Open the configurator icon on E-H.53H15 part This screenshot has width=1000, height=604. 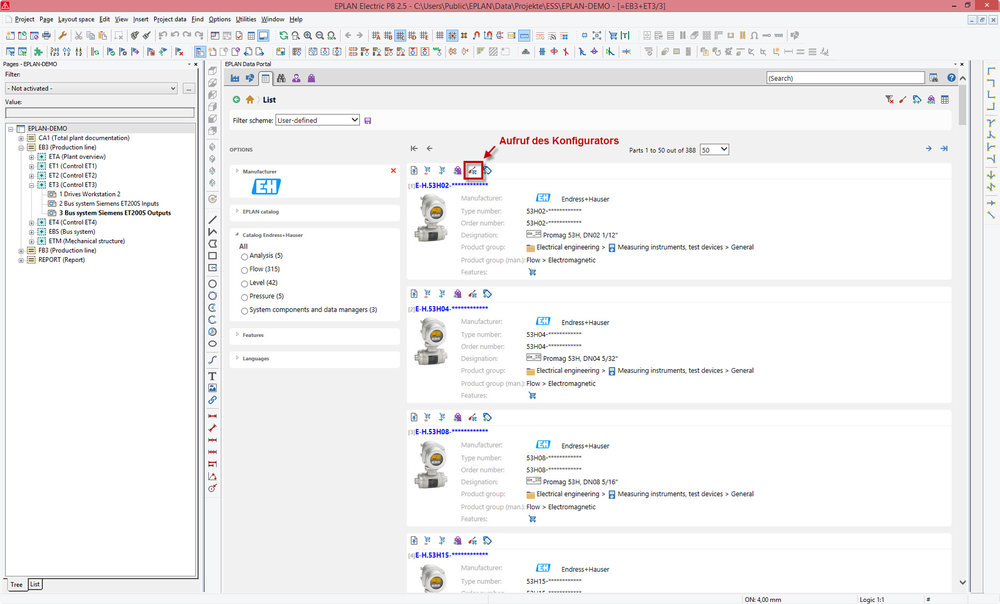point(473,541)
